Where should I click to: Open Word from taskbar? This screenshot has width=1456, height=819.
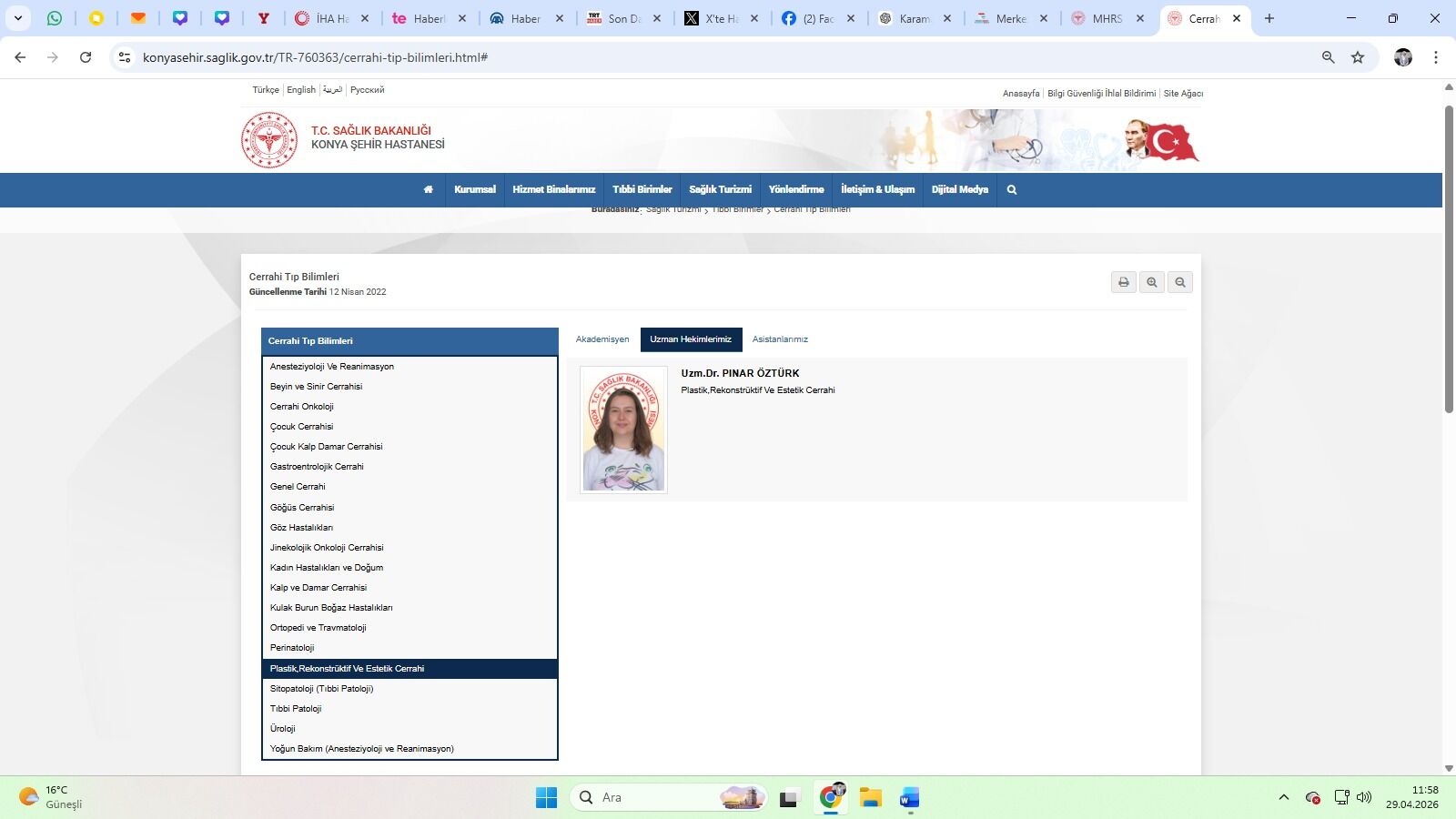pyautogui.click(x=909, y=798)
